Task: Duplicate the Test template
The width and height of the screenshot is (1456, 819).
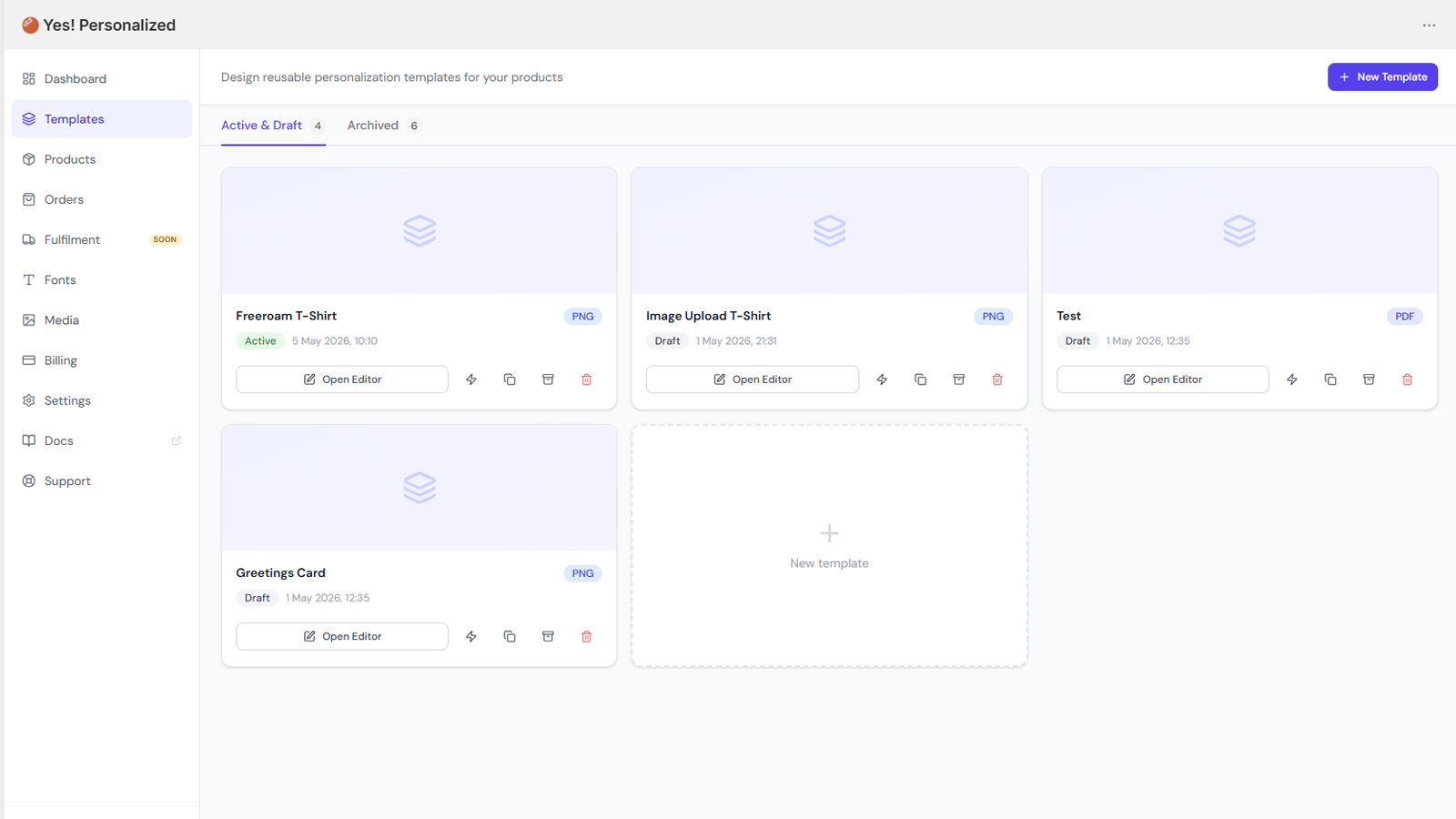Action: point(1330,379)
